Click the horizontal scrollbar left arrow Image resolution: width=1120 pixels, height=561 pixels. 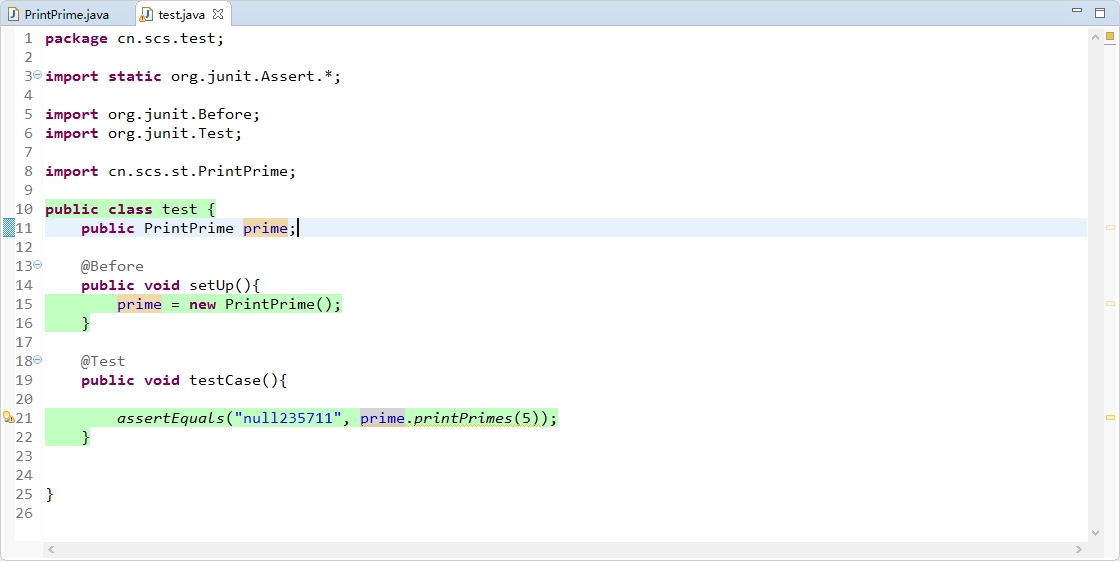pos(51,549)
